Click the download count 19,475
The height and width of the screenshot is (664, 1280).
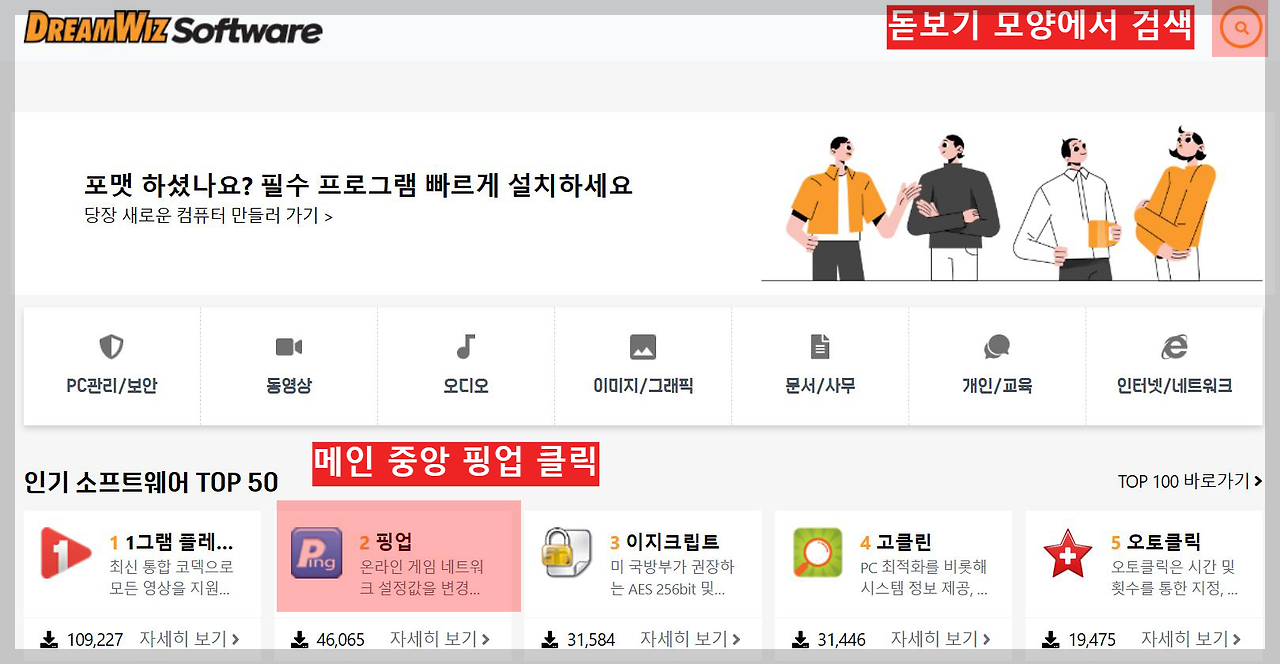click(x=1092, y=640)
